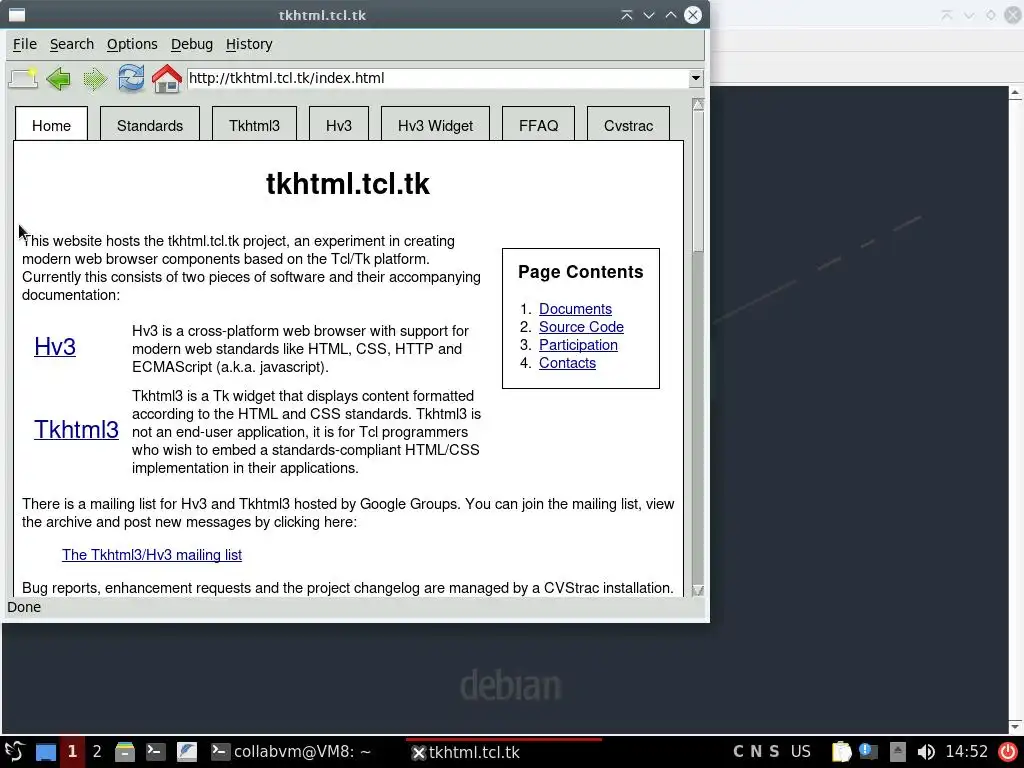Click the Caps Lock C indicator
Viewport: 1024px width, 768px height.
pos(738,752)
